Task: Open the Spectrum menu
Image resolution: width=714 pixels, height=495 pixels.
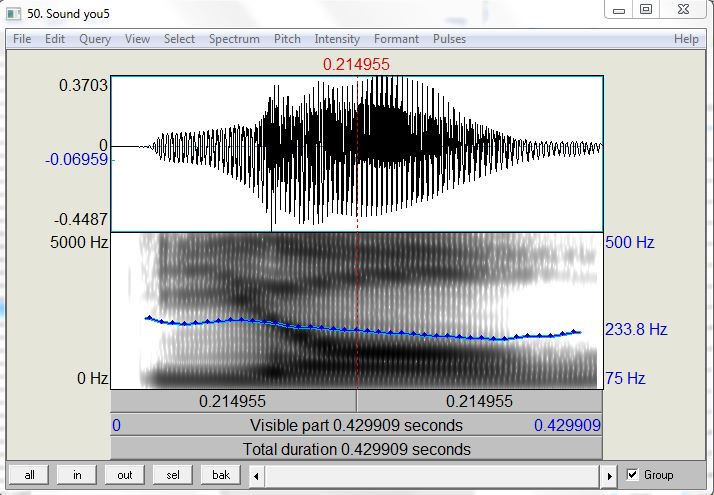Action: 234,39
